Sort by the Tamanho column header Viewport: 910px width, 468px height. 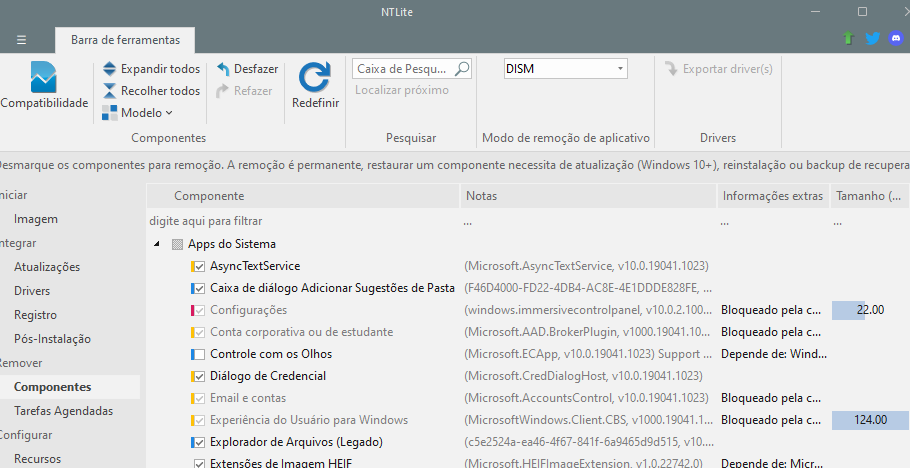[x=870, y=196]
